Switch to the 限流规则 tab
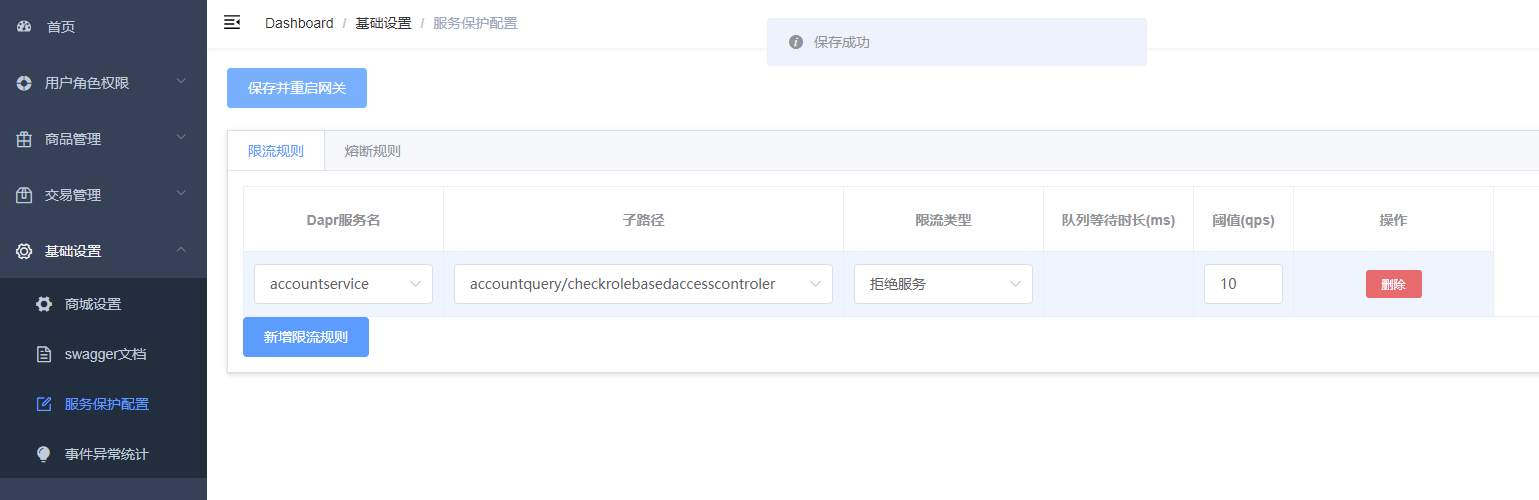Image resolution: width=1539 pixels, height=500 pixels. click(276, 151)
